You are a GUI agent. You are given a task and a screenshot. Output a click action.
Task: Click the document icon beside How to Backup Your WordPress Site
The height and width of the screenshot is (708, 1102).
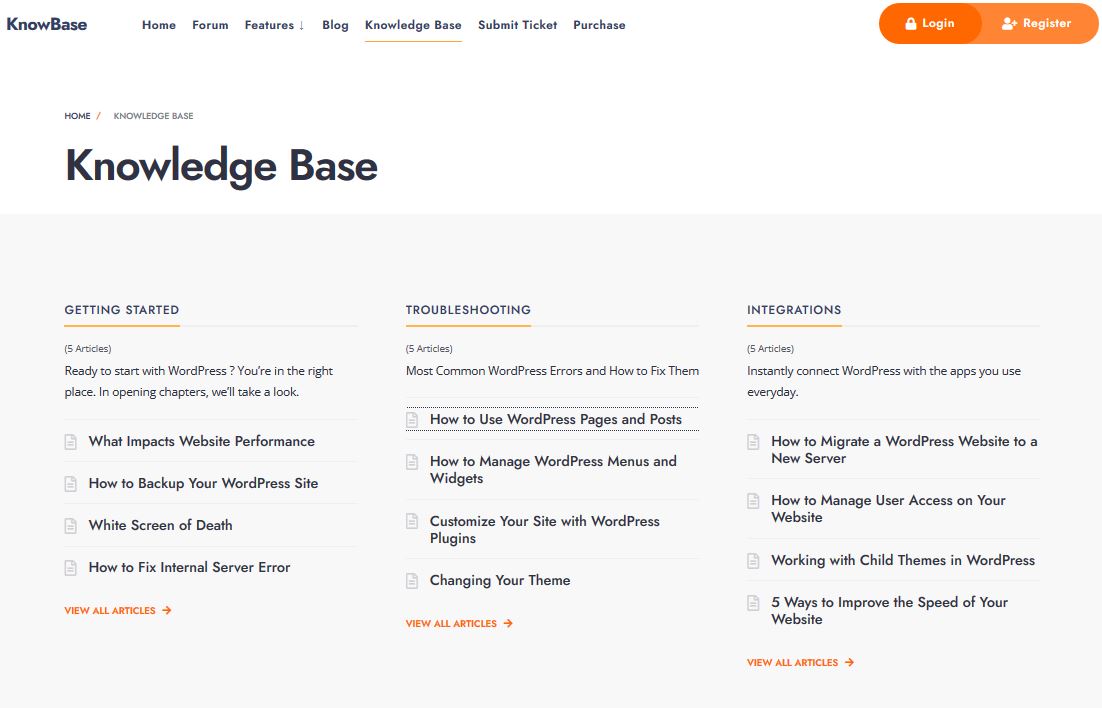coord(70,484)
